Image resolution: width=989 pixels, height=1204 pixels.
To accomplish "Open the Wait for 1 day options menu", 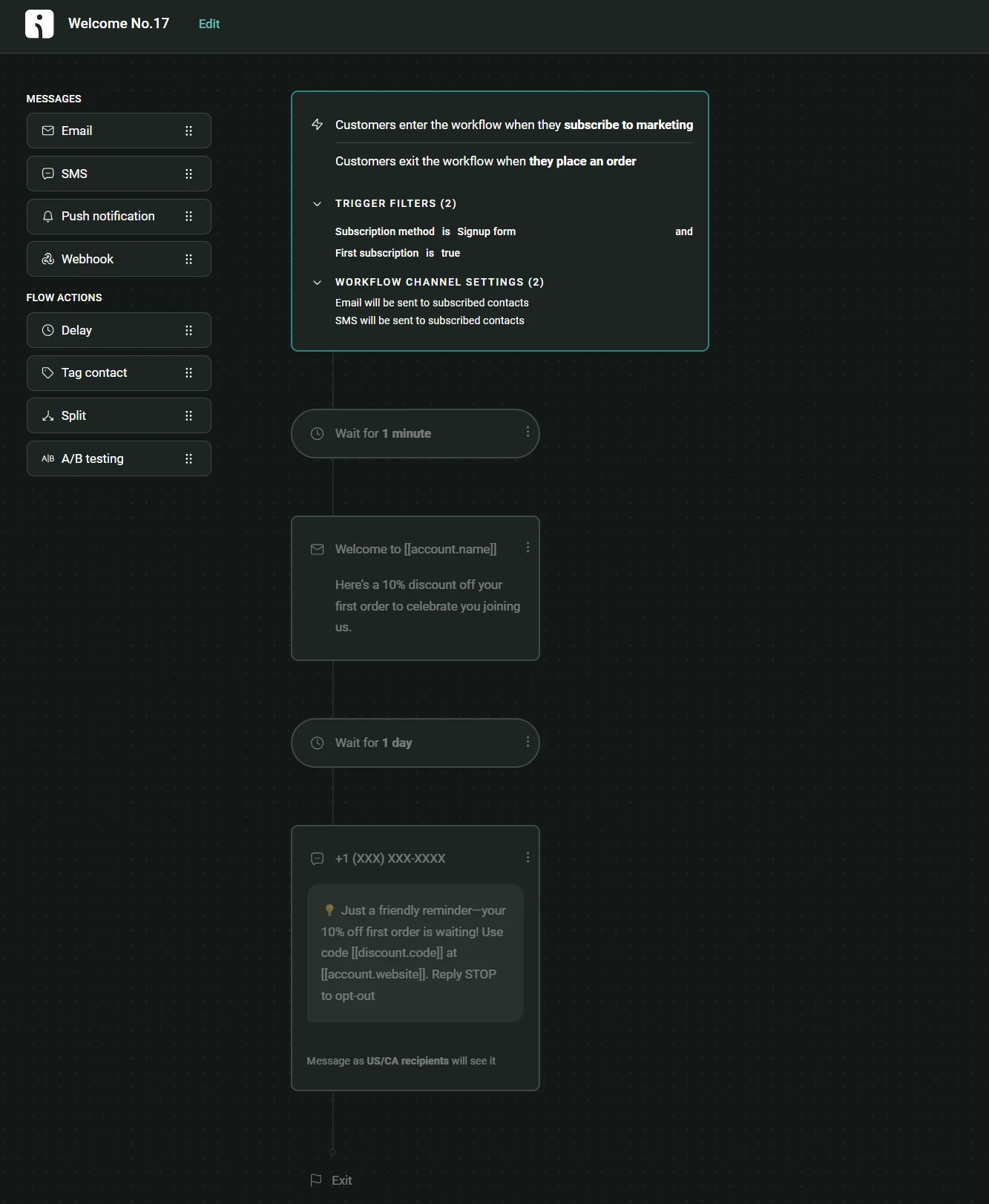I will [x=528, y=742].
